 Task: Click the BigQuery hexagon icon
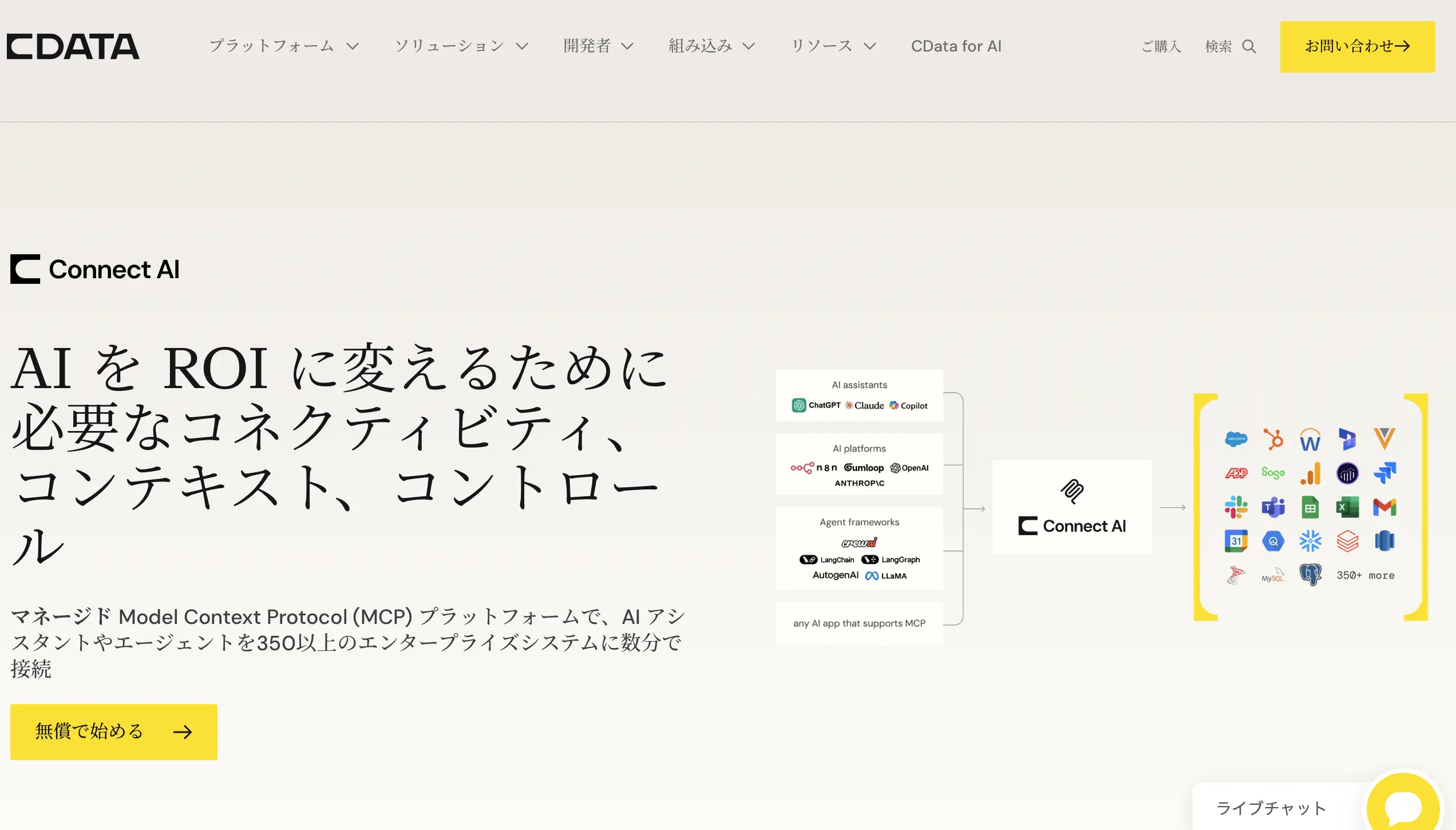[x=1273, y=541]
